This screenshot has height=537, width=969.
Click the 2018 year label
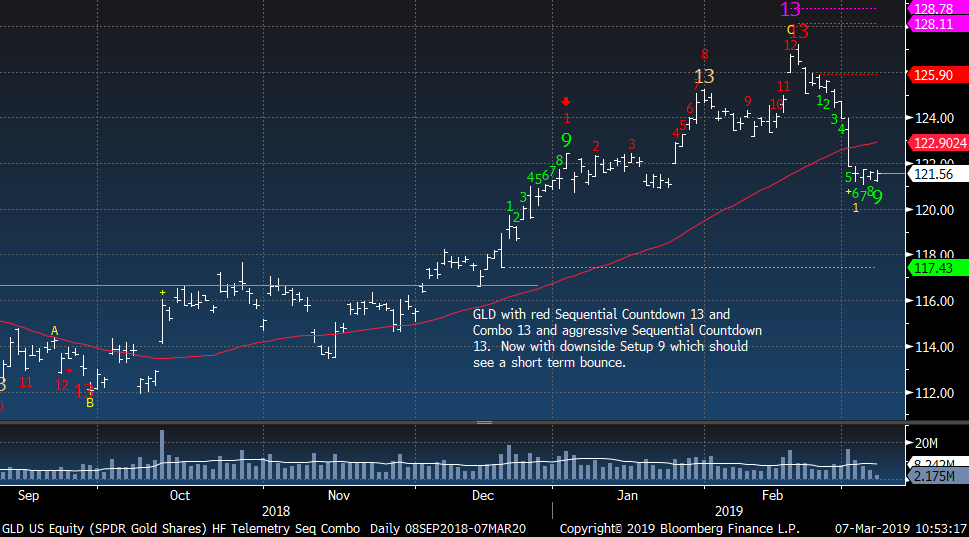click(276, 512)
